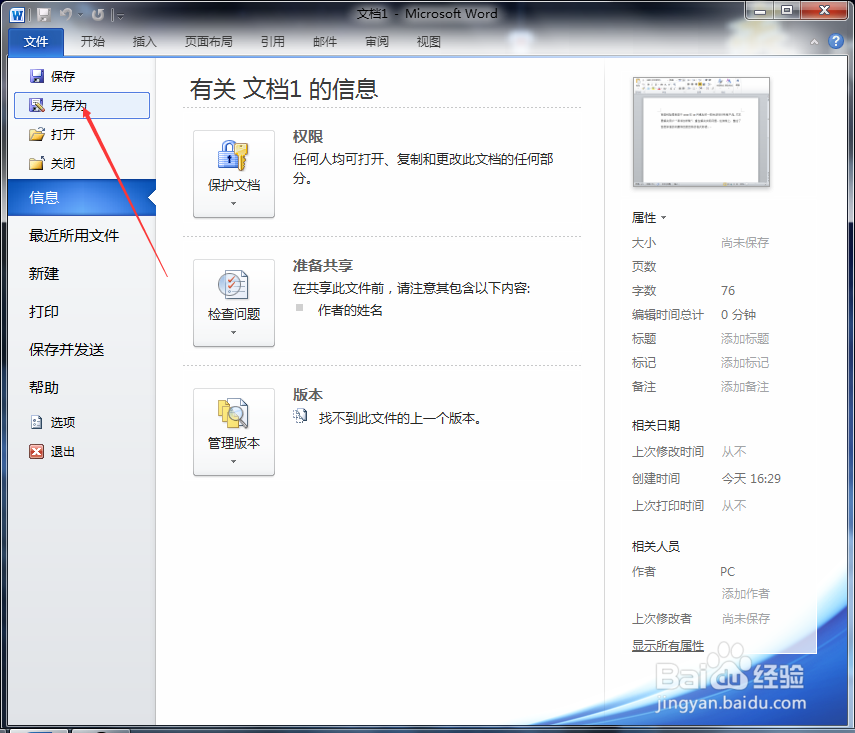This screenshot has height=733, width=855.
Task: Click the open folder icon beside 打开
Action: [37, 134]
